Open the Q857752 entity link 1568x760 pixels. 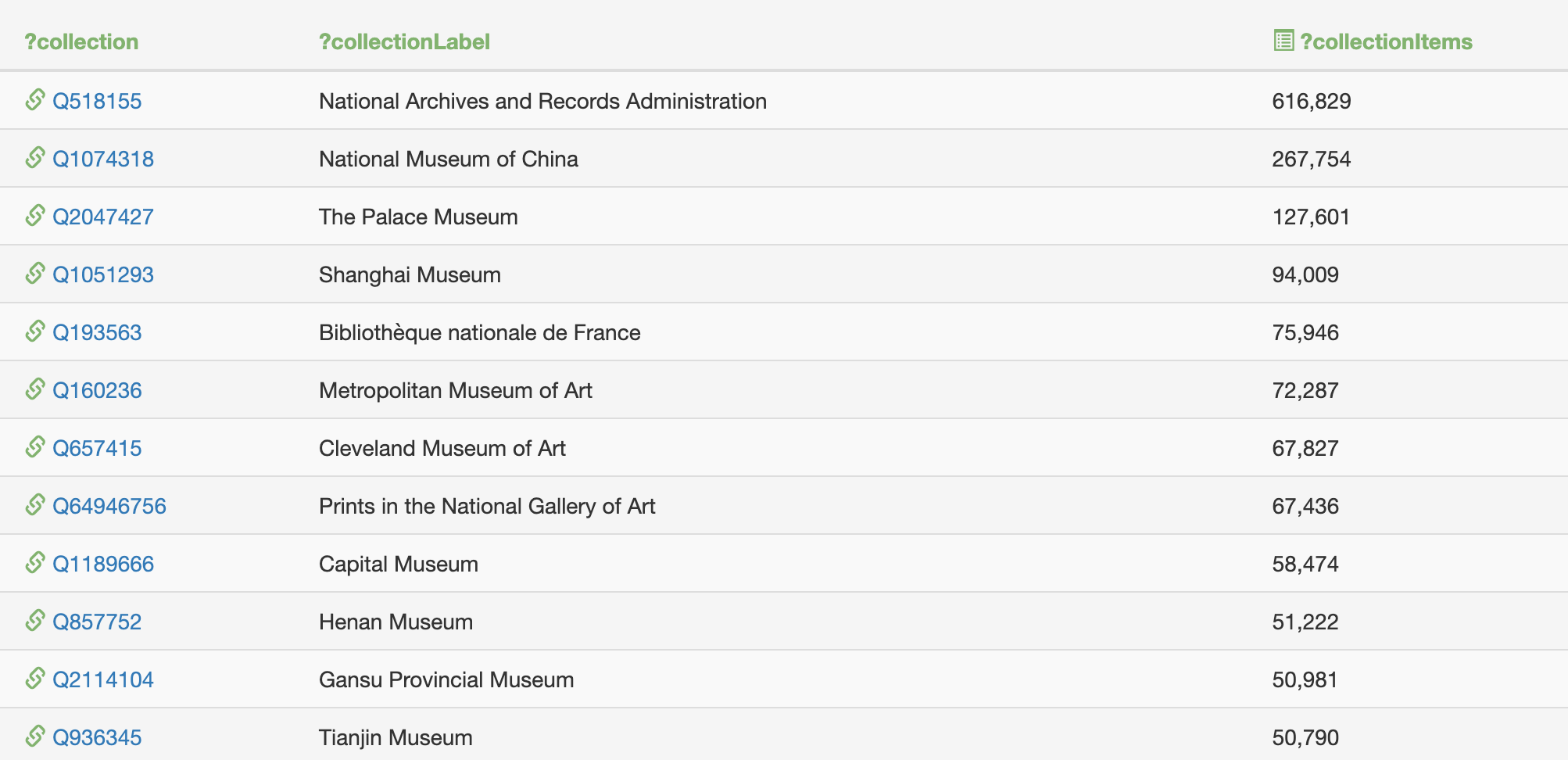[x=97, y=622]
